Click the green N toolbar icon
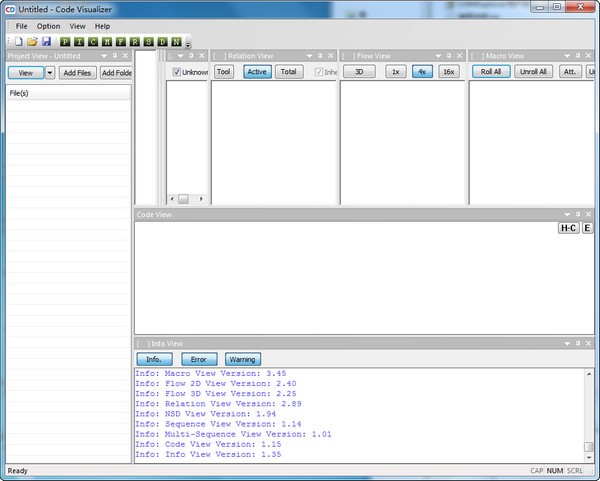This screenshot has width=600, height=481. point(176,41)
